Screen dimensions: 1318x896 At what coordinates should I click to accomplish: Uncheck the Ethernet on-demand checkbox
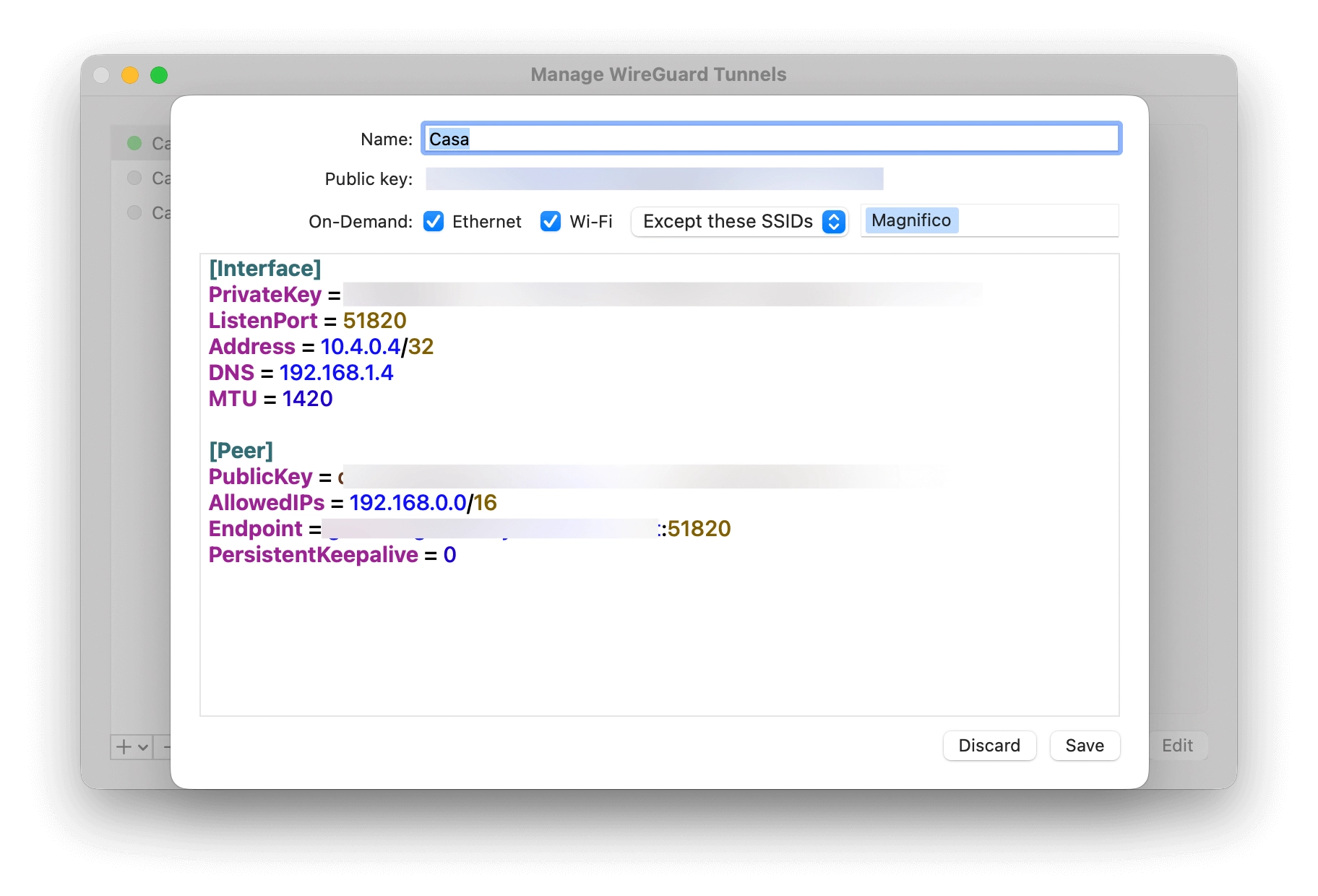pyautogui.click(x=434, y=221)
